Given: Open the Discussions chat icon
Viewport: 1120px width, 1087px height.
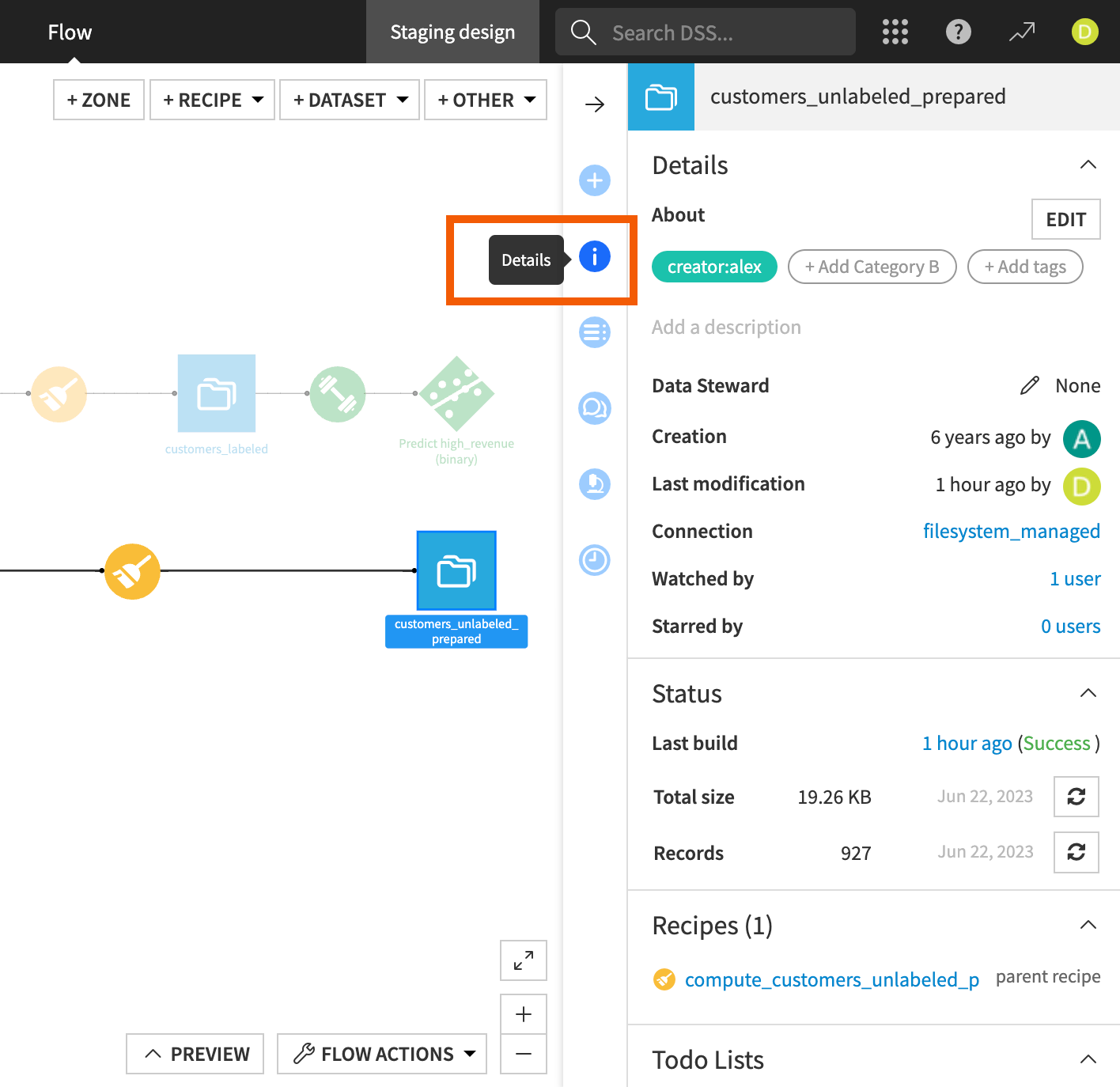Looking at the screenshot, I should click(x=595, y=408).
